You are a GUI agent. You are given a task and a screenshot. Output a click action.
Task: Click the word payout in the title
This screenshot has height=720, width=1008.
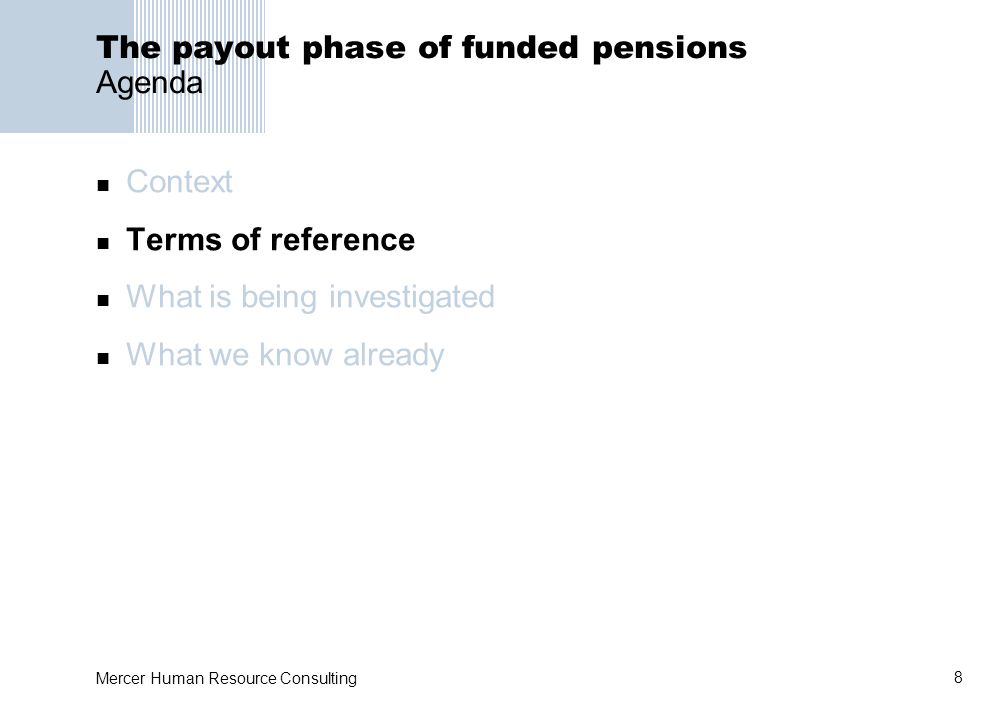tap(231, 50)
